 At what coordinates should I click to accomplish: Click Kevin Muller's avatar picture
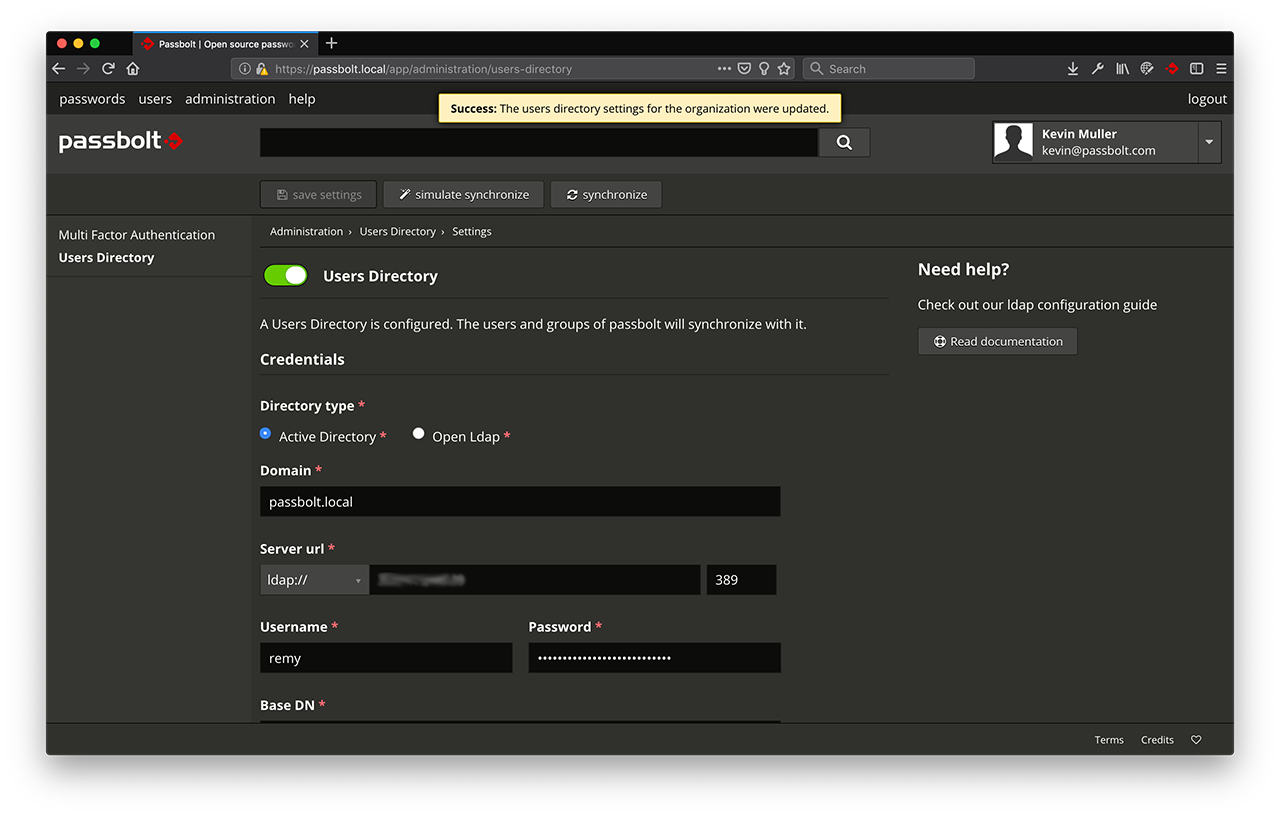coord(1013,142)
